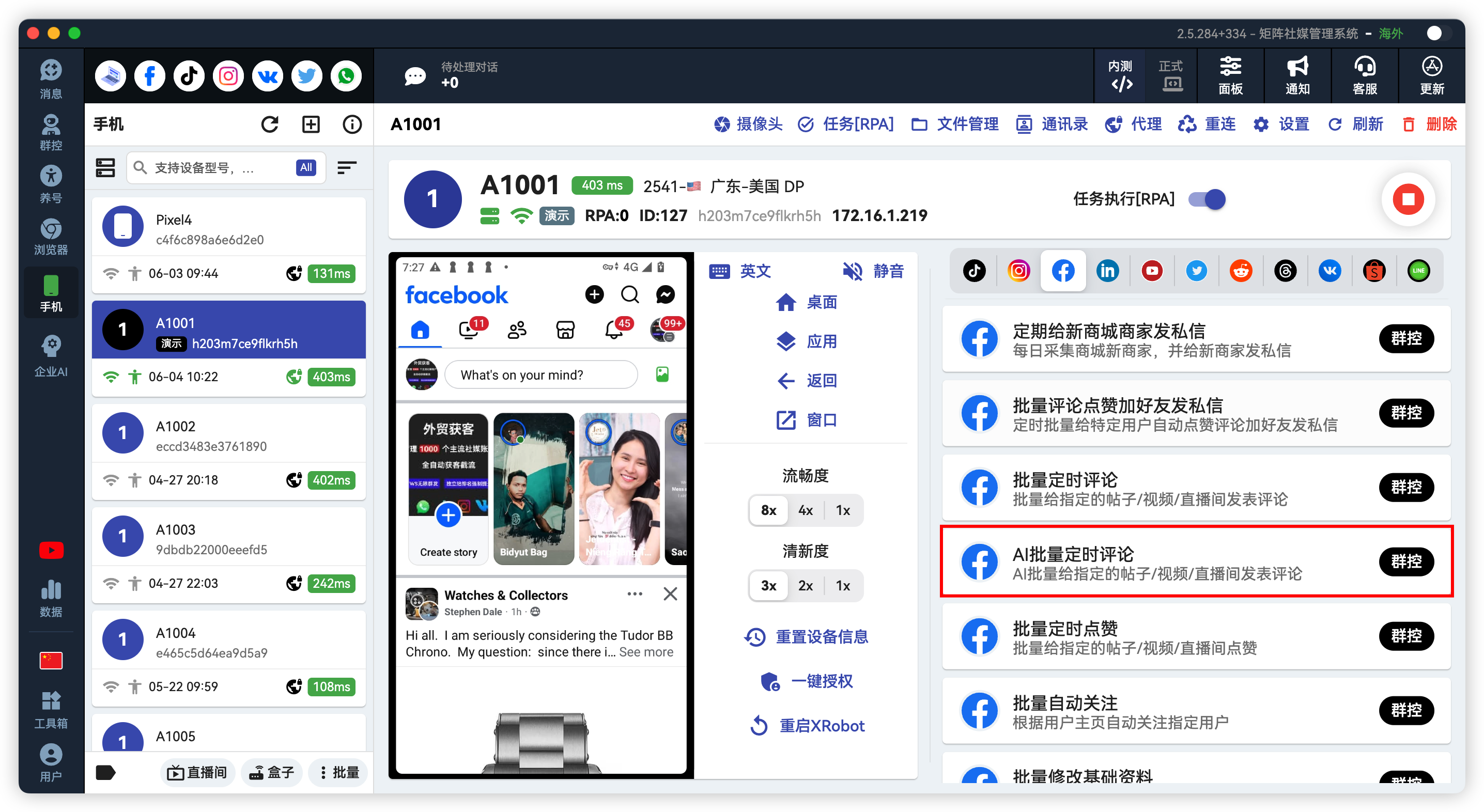Open the TikTok platform icon in top bar
Screen dimensions: 1484x812
point(189,76)
